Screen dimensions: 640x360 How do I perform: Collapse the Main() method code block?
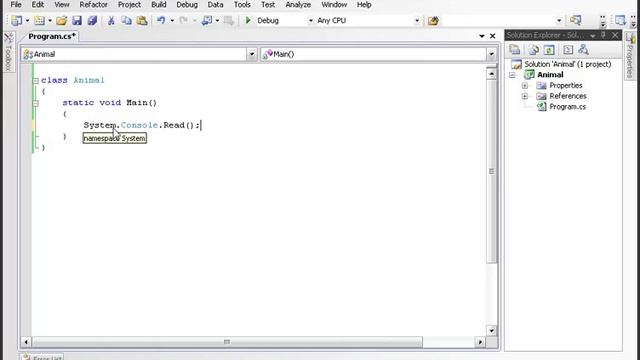(36, 103)
